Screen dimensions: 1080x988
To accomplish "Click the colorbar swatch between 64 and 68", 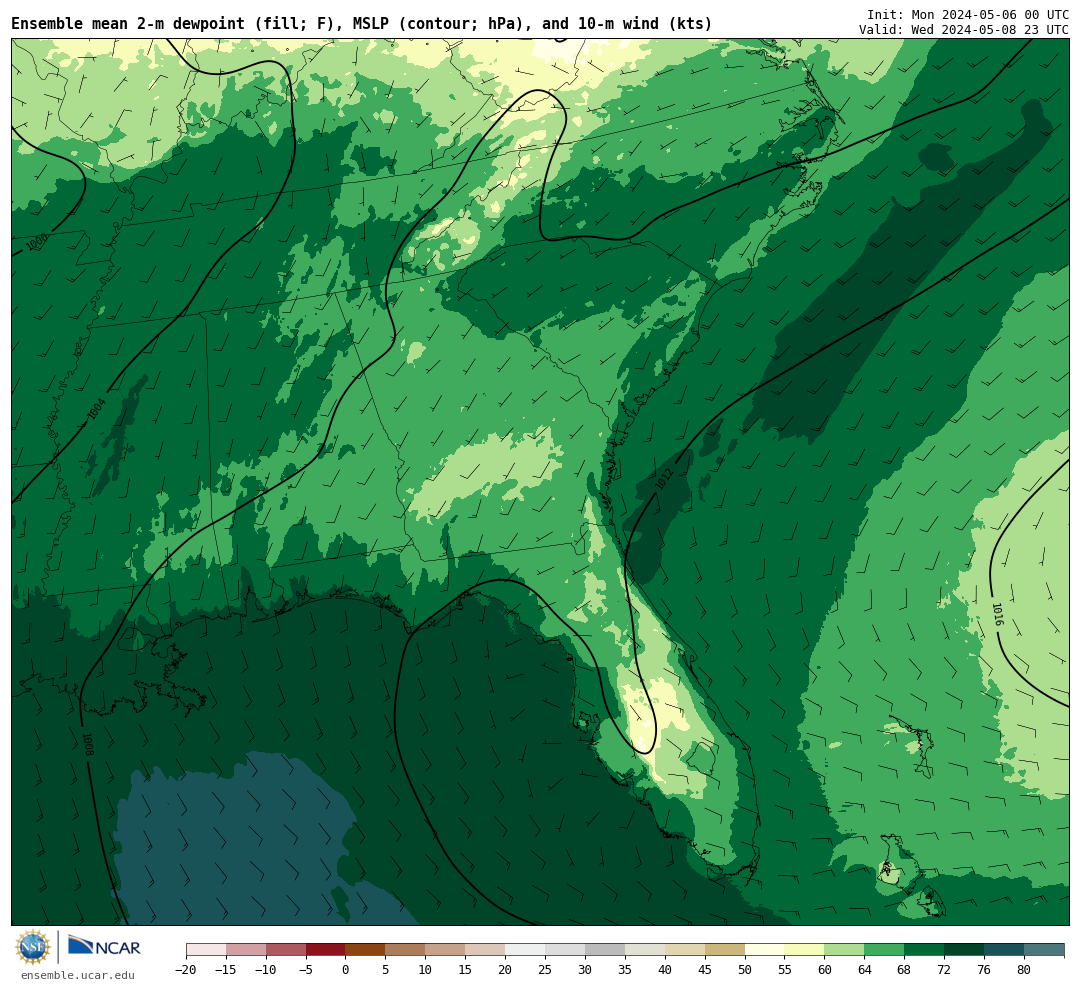I will point(884,949).
